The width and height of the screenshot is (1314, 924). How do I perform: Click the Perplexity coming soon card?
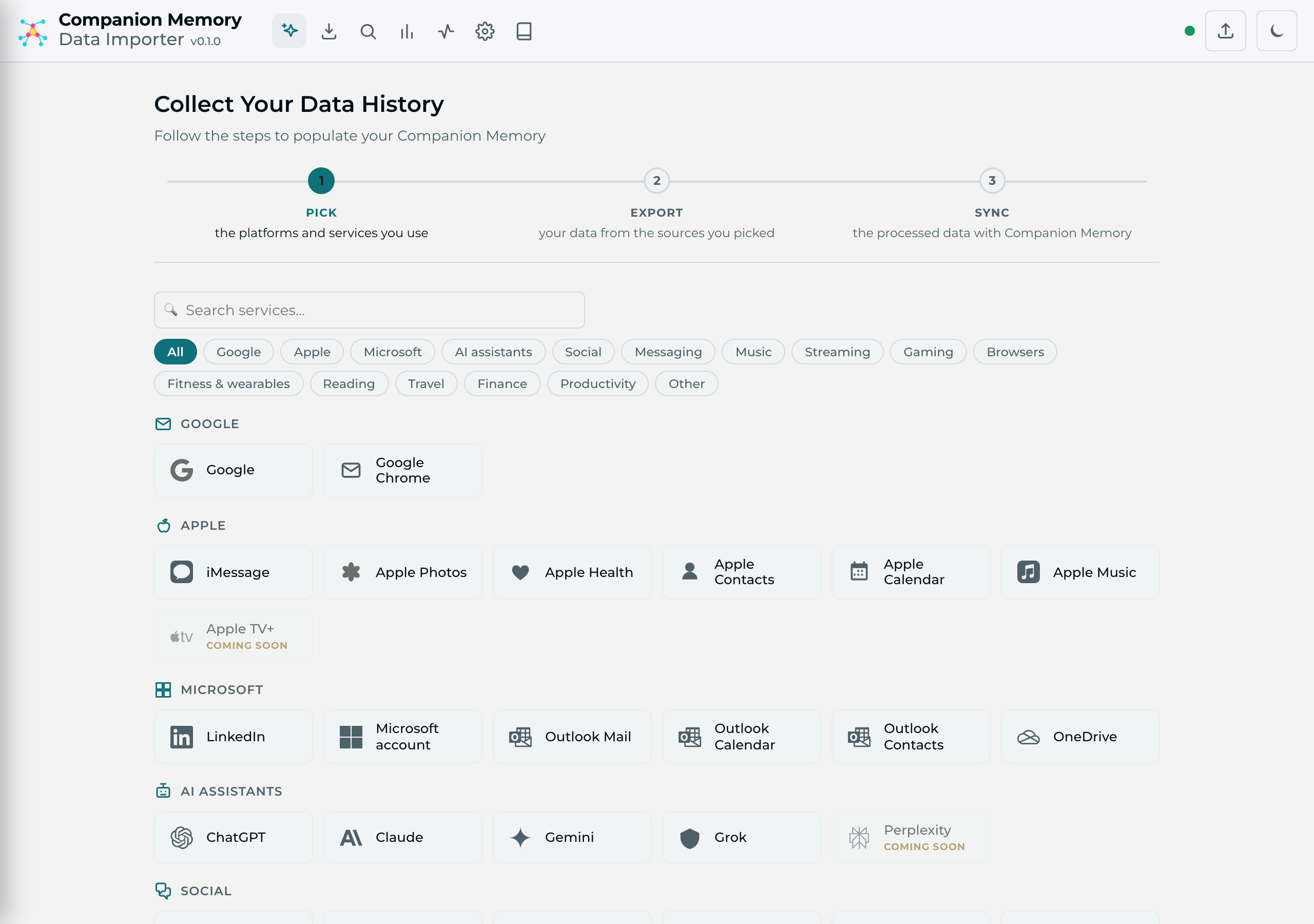pos(911,837)
